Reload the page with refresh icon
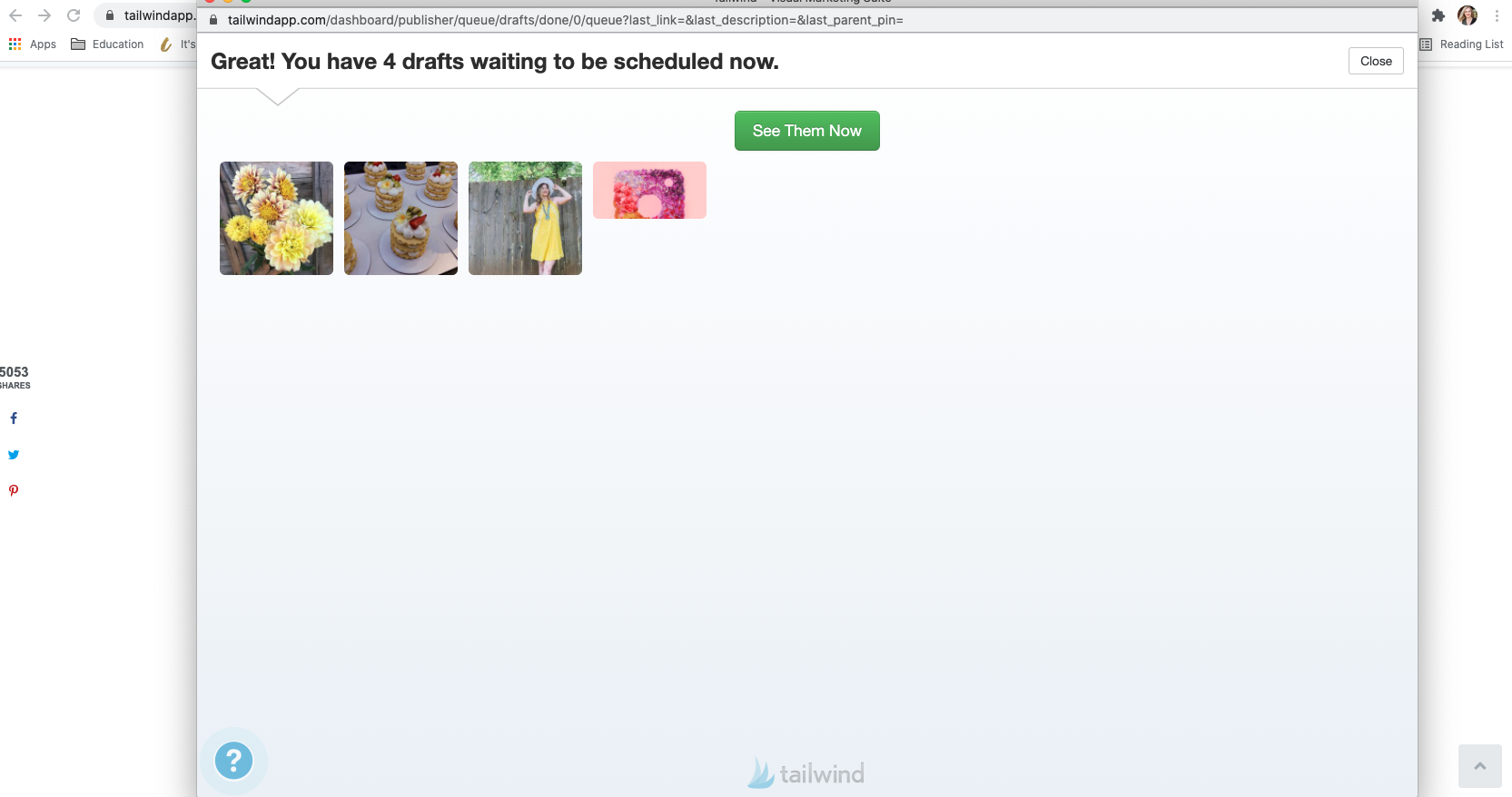 pos(74,15)
